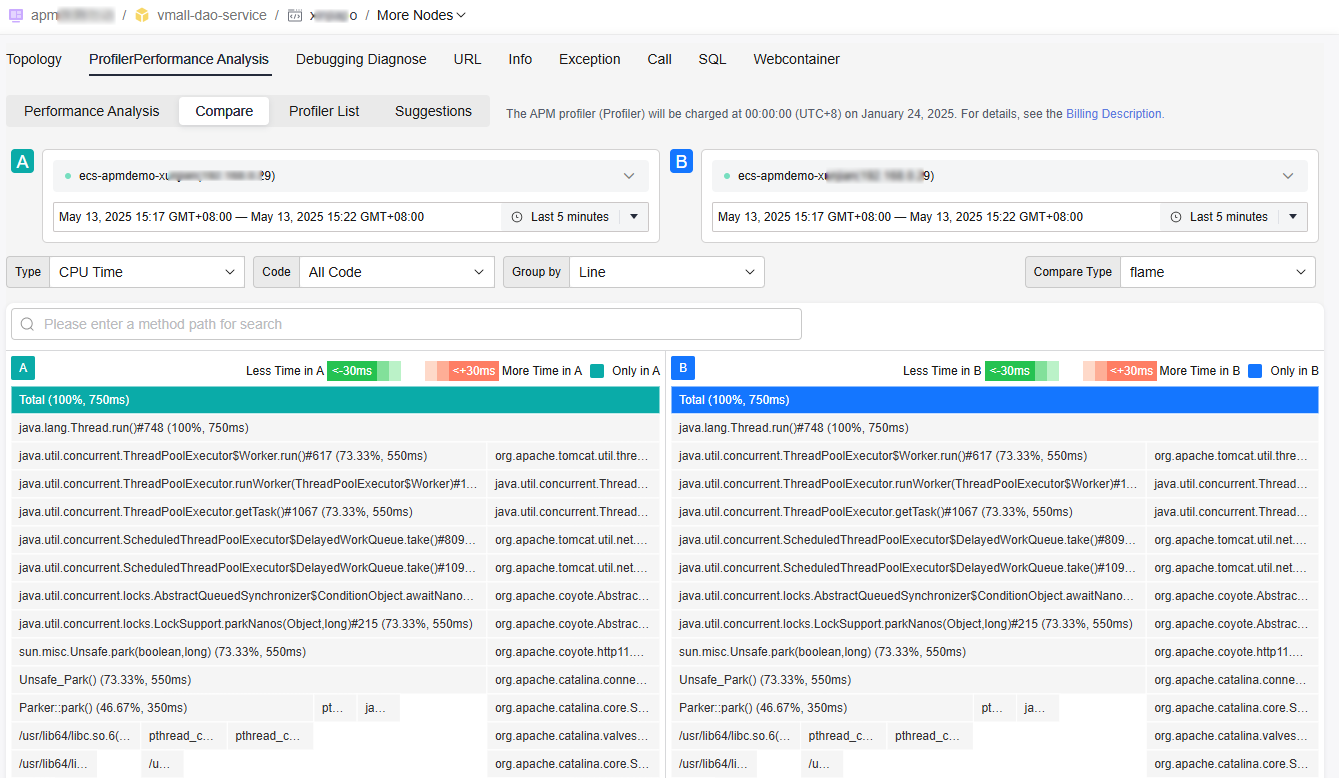Open the Profiler List sub-tab
This screenshot has height=778, width=1339.
pyautogui.click(x=324, y=111)
